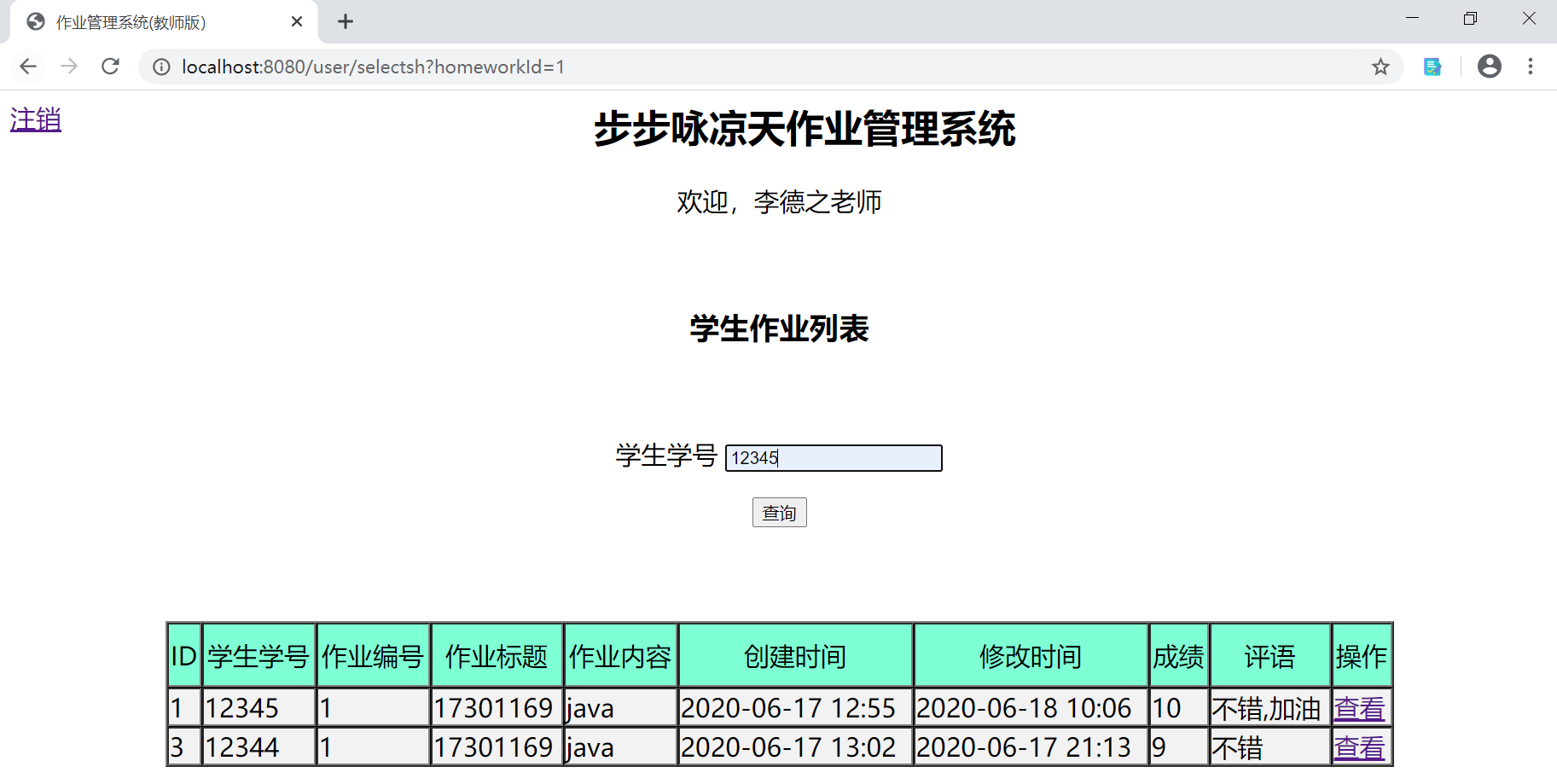1557x784 pixels.
Task: Click the ID column header
Action: click(x=184, y=656)
